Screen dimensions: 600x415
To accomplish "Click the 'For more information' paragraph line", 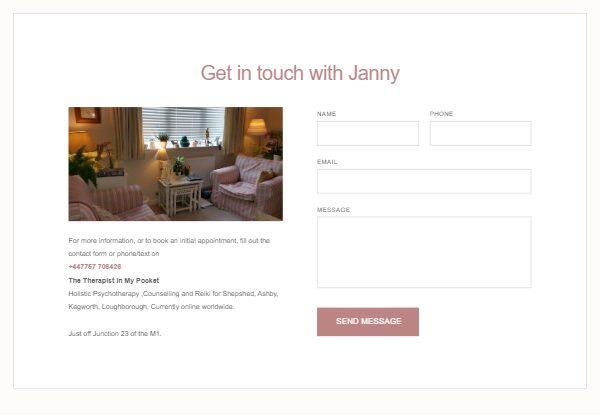I will tap(169, 241).
